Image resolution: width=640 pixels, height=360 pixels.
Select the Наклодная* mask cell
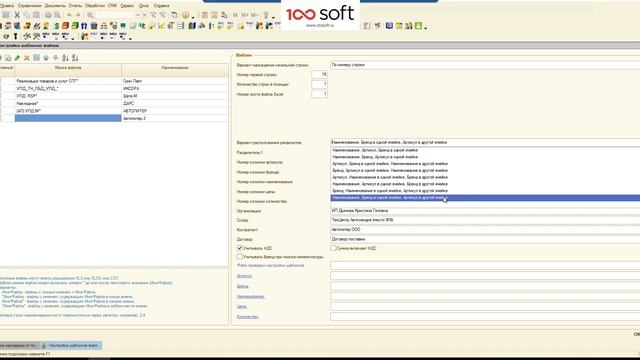click(68, 104)
